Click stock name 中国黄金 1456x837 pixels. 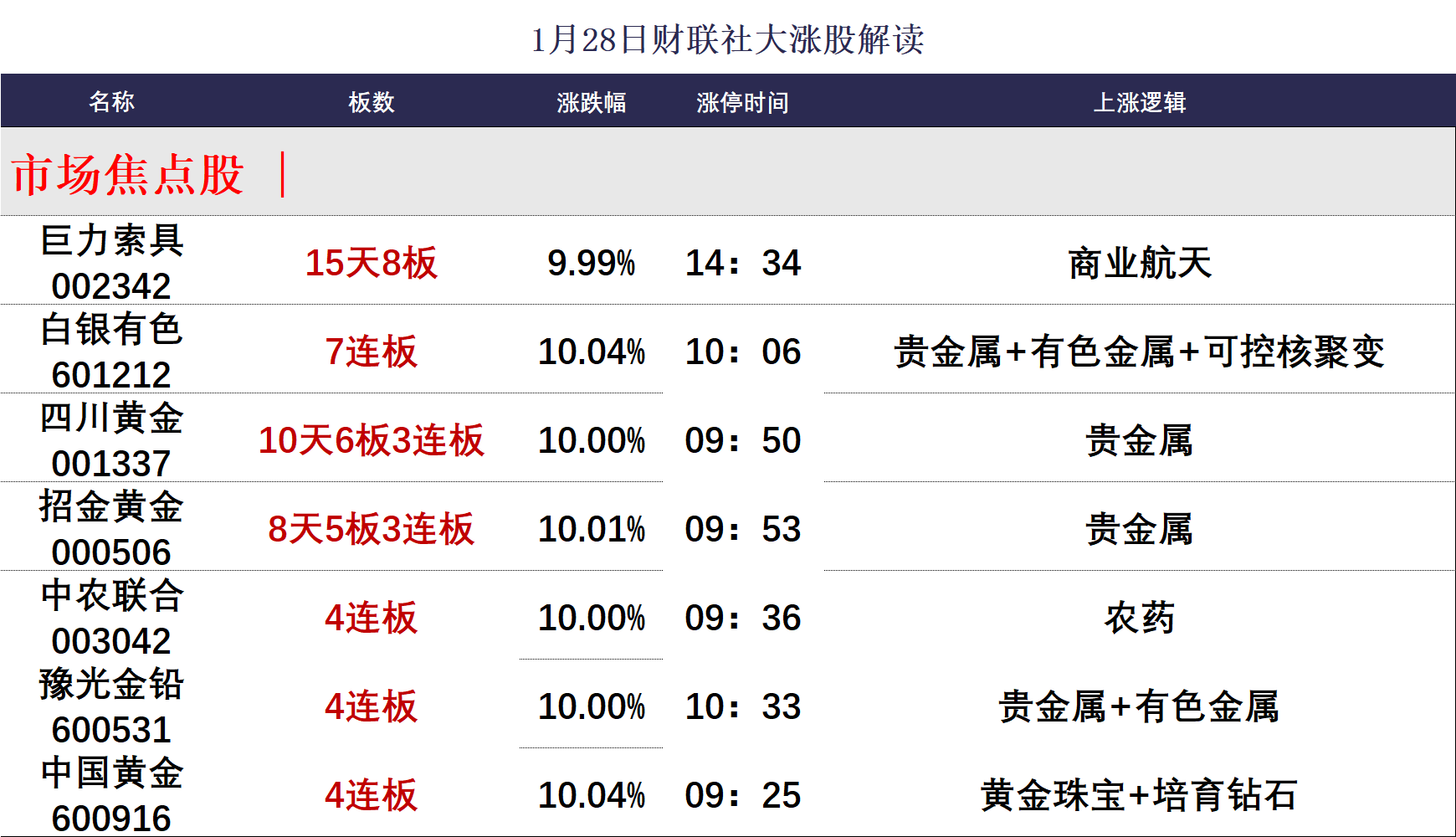(x=111, y=773)
